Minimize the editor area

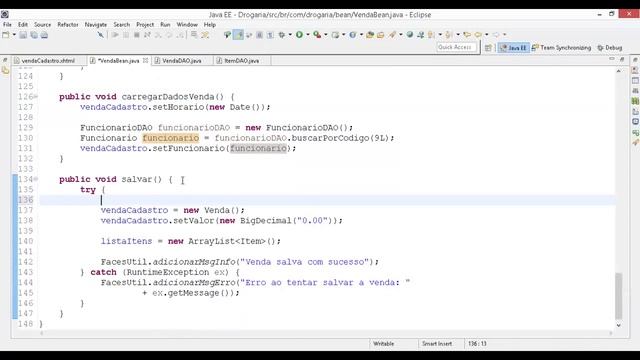pos(611,60)
